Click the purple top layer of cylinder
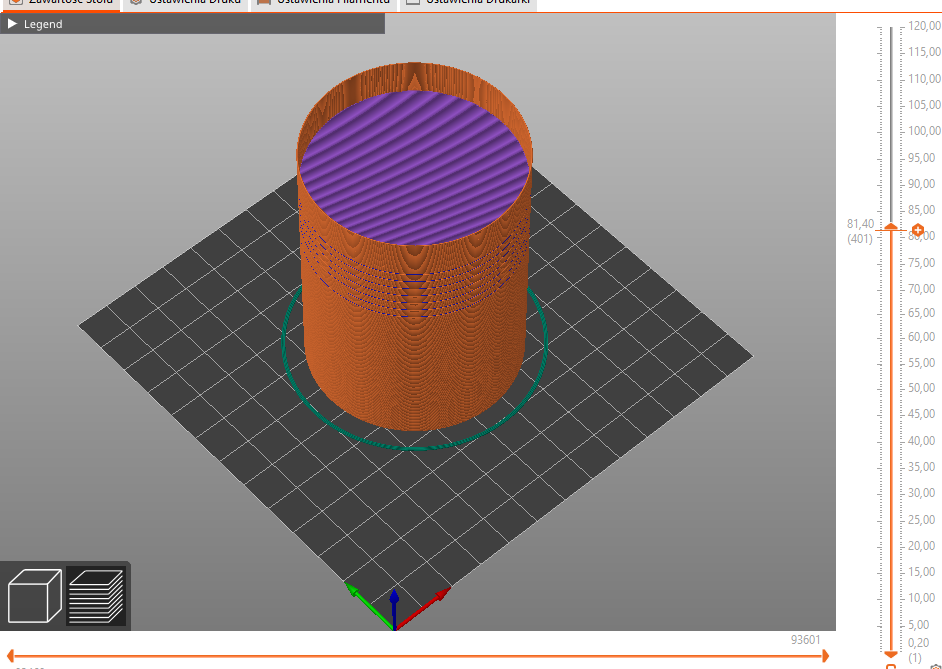Image resolution: width=942 pixels, height=669 pixels. [415, 168]
